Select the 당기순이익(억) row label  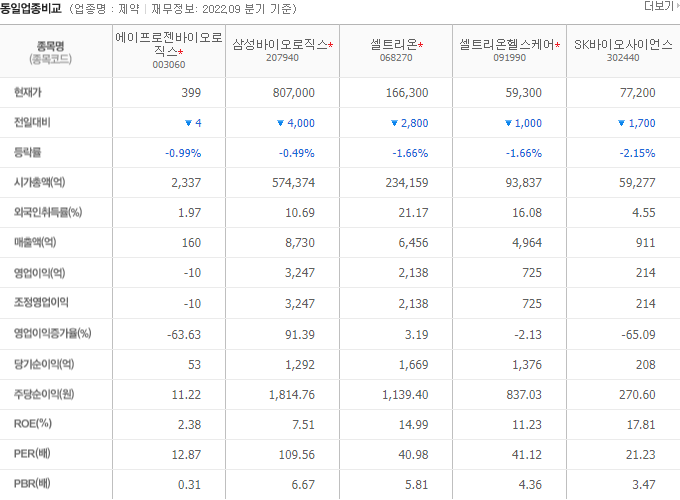tap(44, 364)
